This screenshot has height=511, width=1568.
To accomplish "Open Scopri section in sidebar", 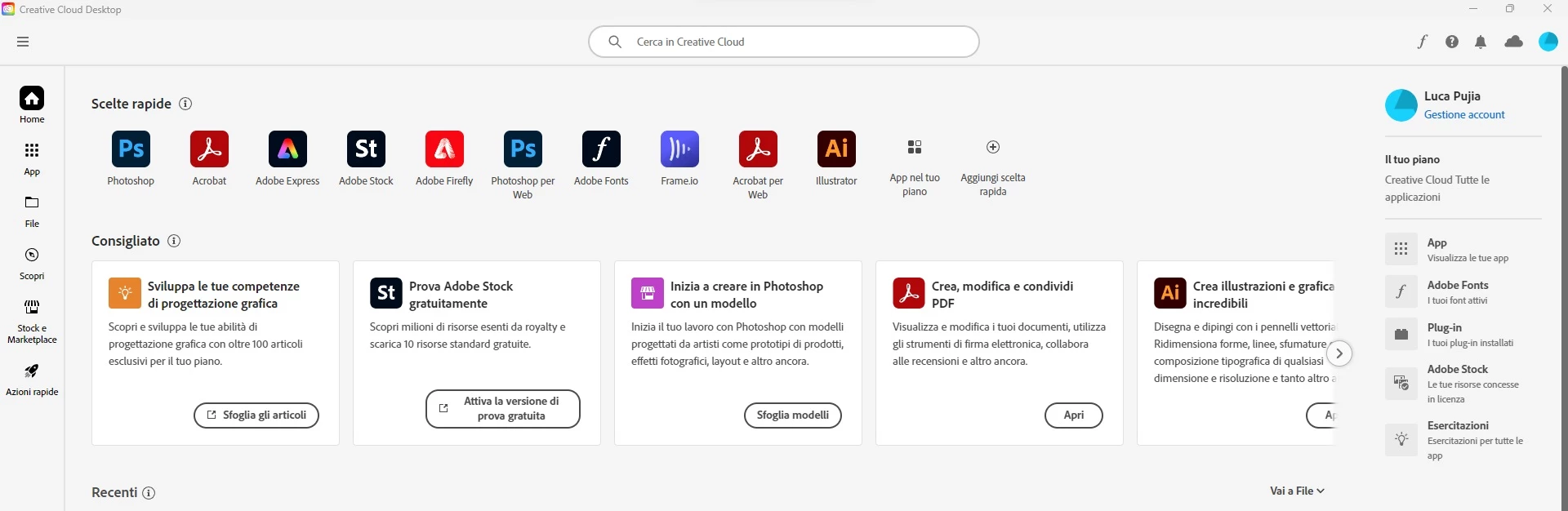I will pyautogui.click(x=32, y=264).
